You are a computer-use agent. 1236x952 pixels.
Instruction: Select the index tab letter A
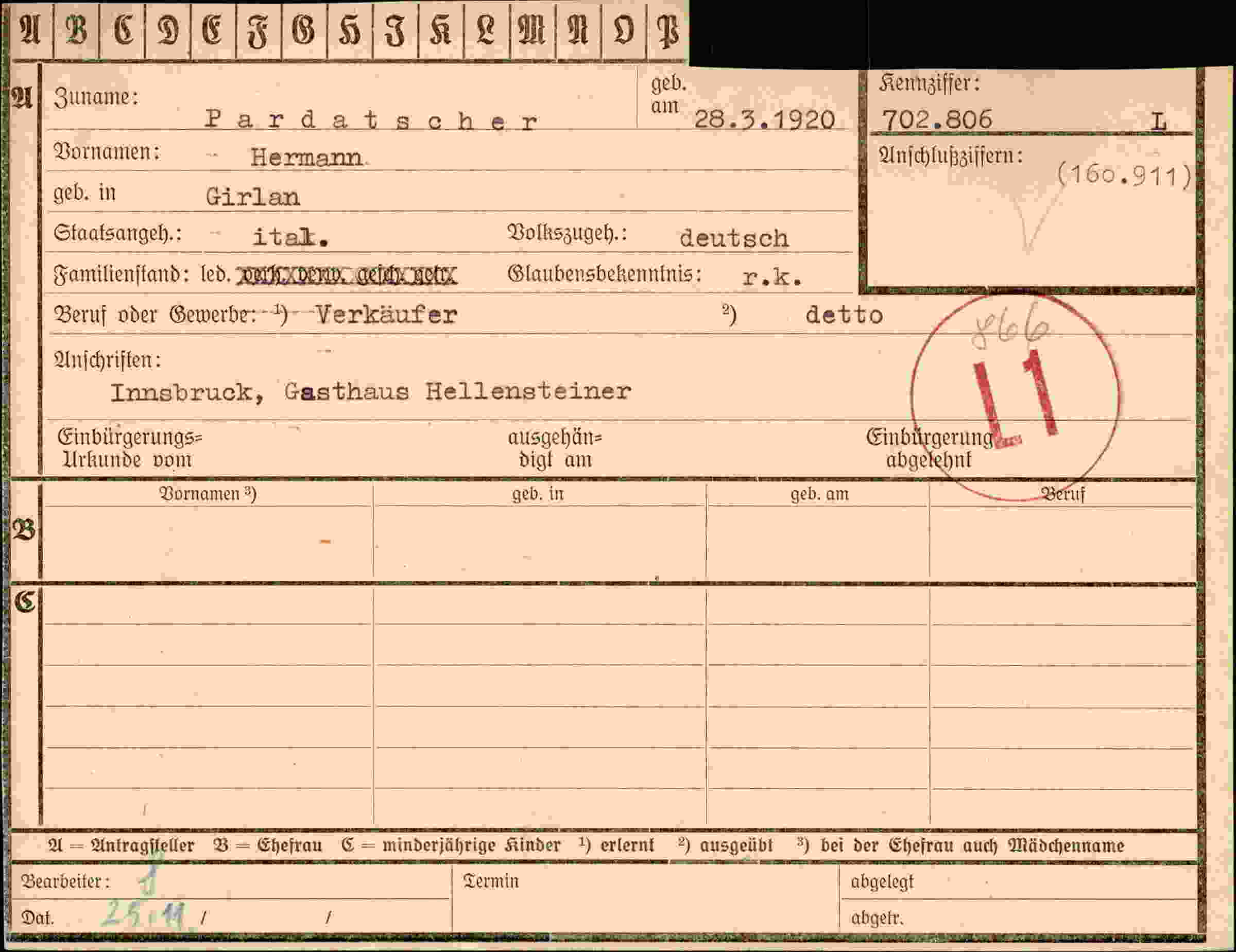click(x=30, y=30)
